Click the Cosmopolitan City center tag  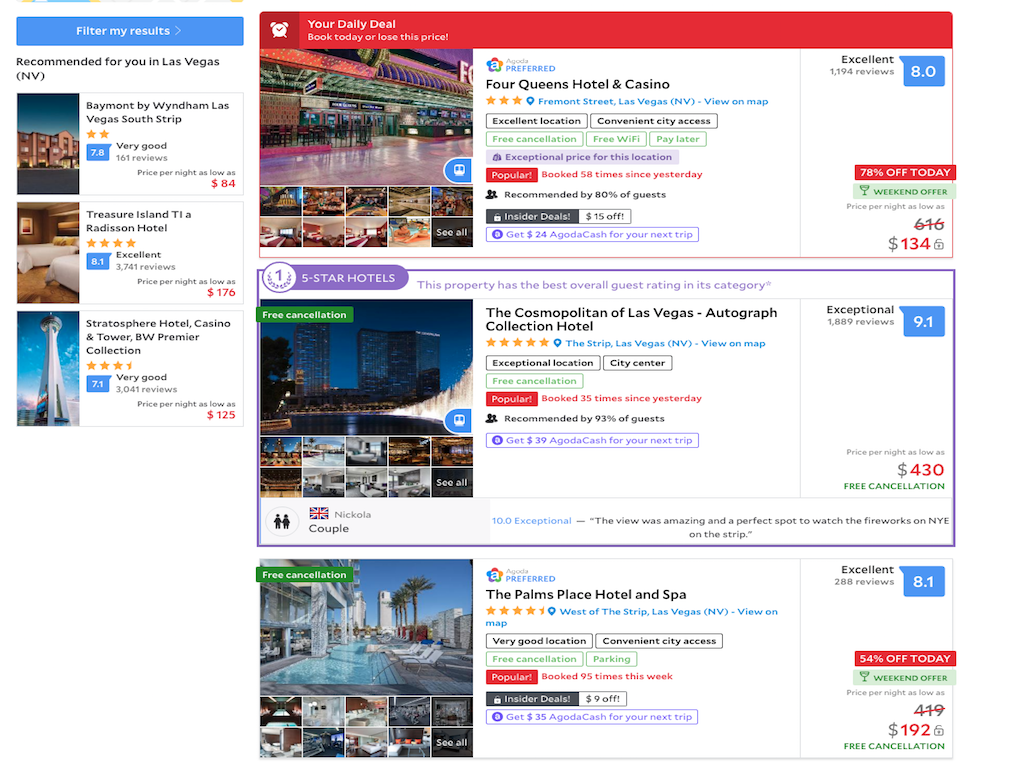pos(637,362)
